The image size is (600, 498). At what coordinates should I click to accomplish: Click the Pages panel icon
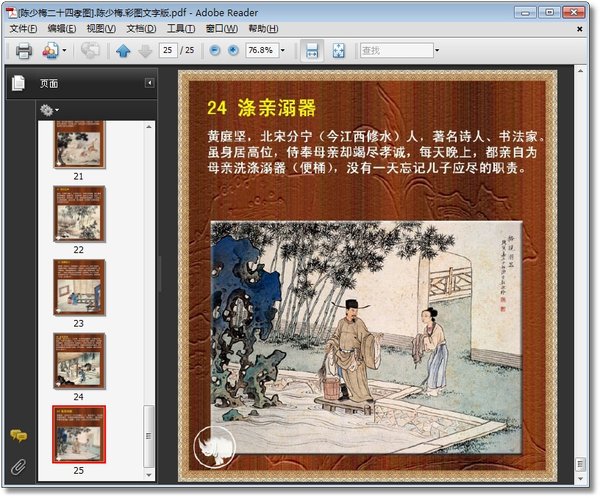(17, 83)
